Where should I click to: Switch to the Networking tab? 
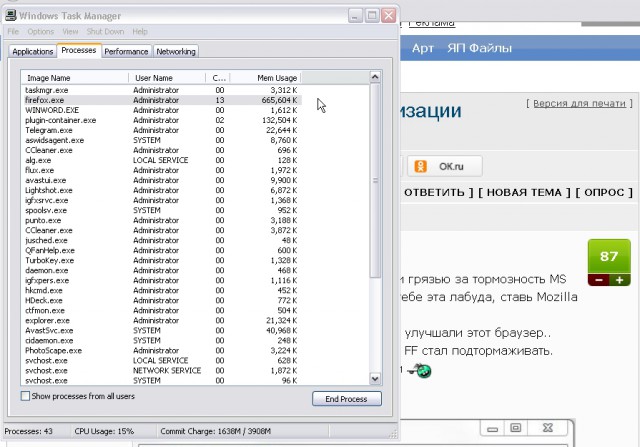tap(176, 51)
